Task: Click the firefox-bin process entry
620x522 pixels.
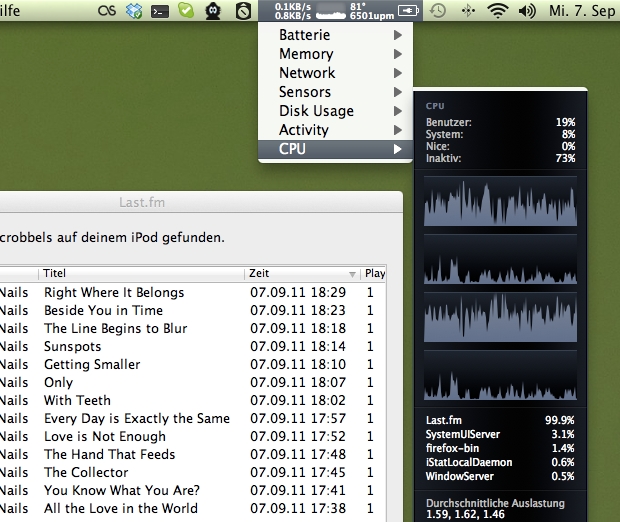Action: [x=500, y=448]
